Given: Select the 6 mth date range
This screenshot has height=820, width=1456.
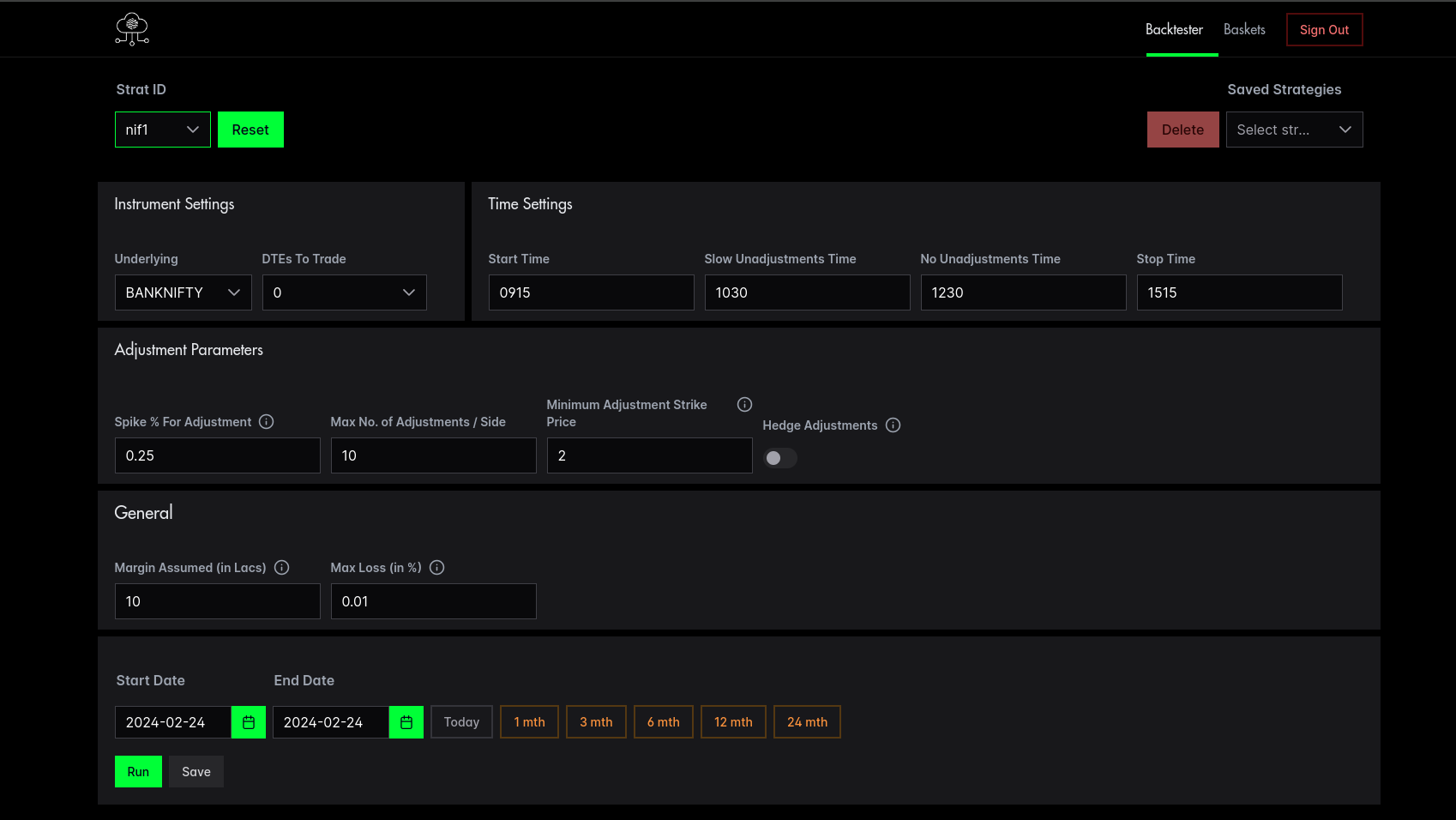Looking at the screenshot, I should (663, 722).
